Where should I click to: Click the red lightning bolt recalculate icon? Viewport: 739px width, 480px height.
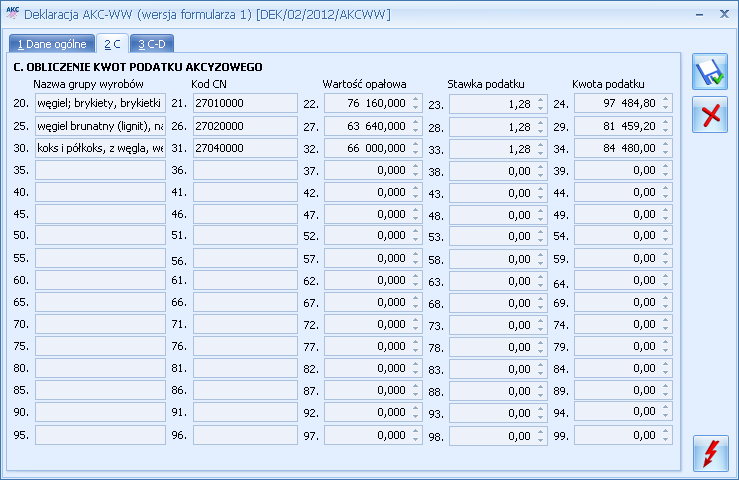coord(711,453)
